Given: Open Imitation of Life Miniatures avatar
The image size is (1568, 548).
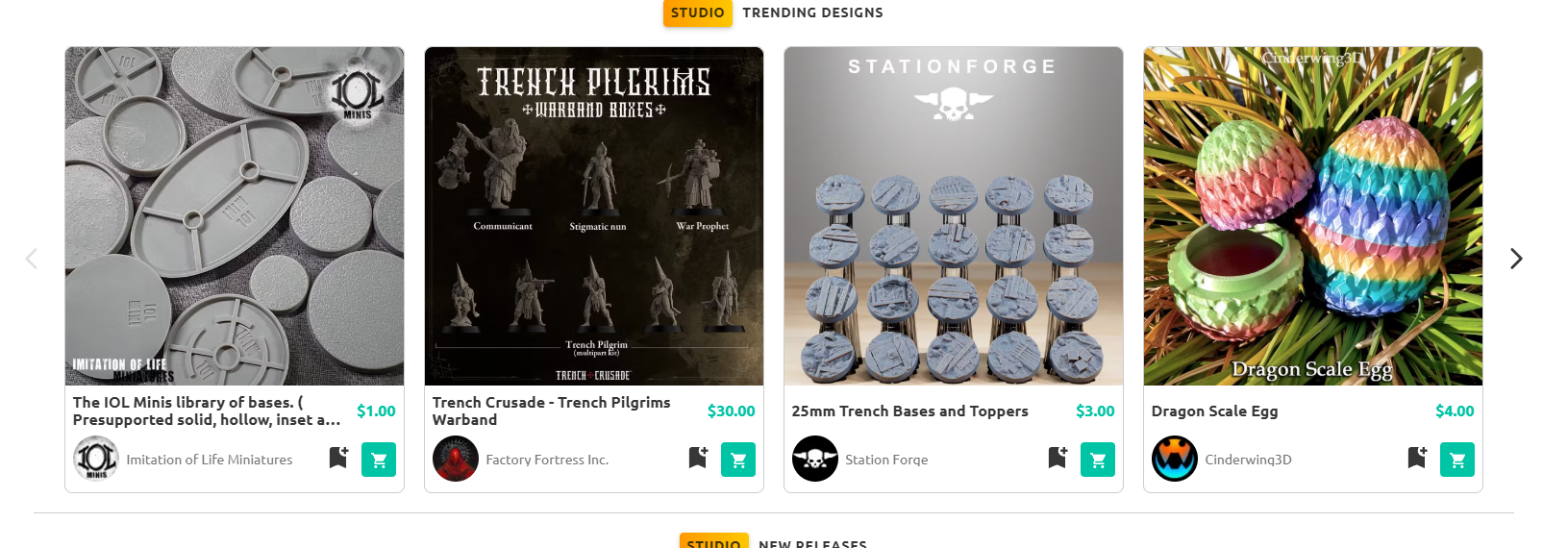Looking at the screenshot, I should click(96, 459).
